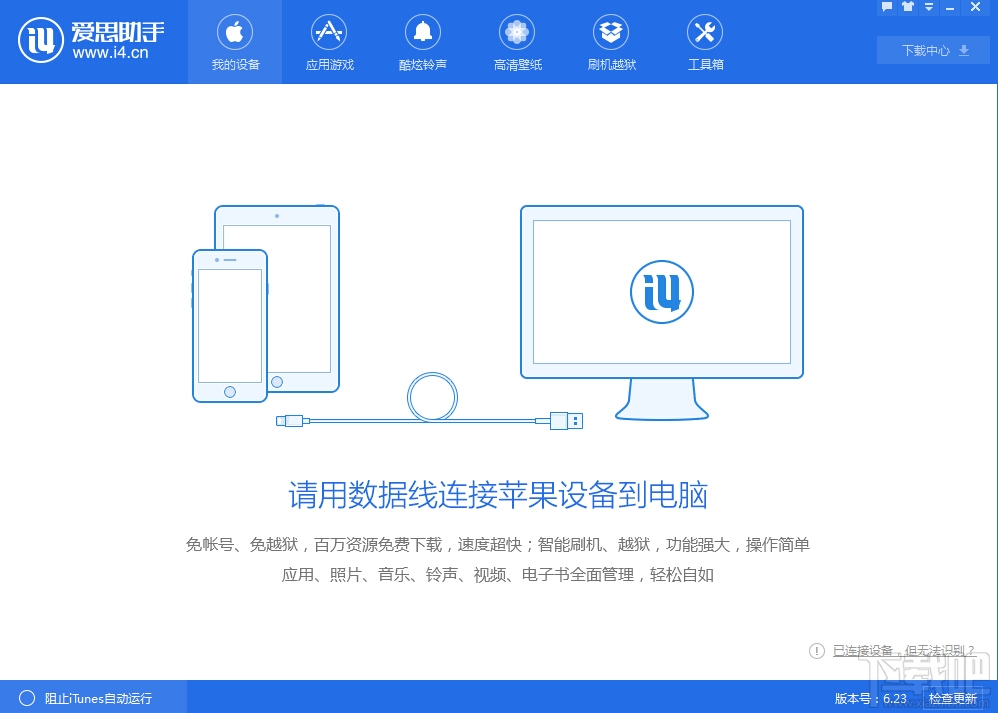Open 下载中心 download center

pos(935,50)
